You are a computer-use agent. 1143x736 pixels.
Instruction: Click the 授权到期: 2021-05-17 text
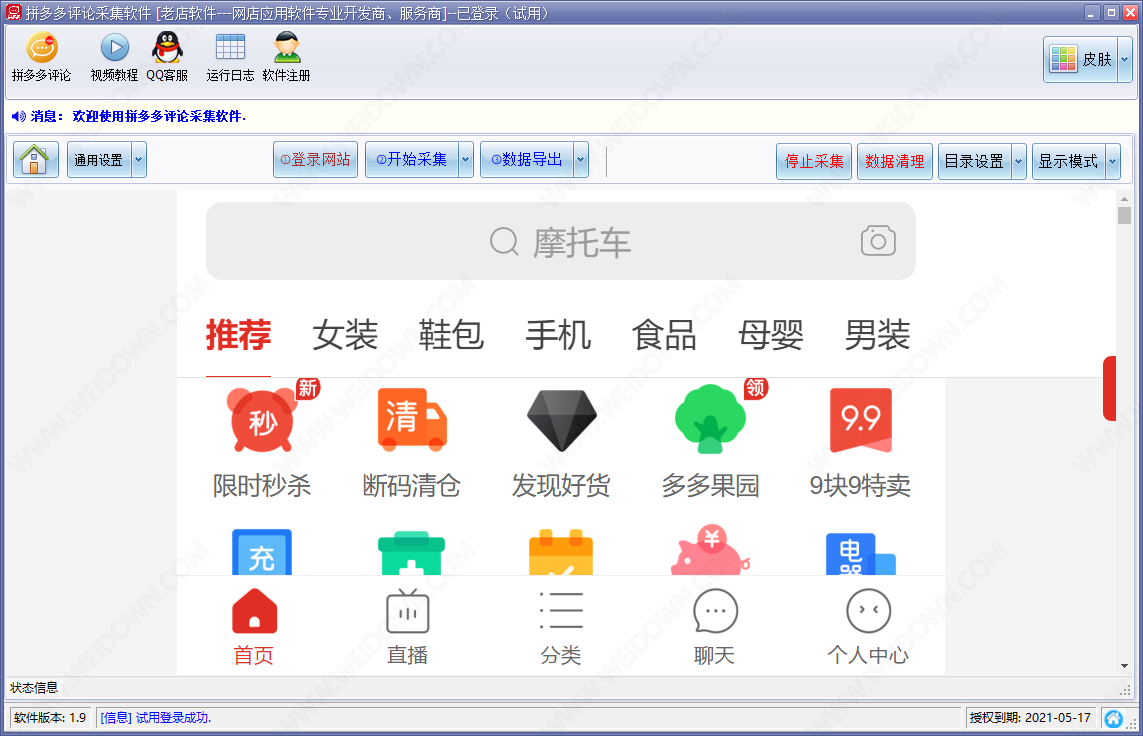tap(1030, 718)
